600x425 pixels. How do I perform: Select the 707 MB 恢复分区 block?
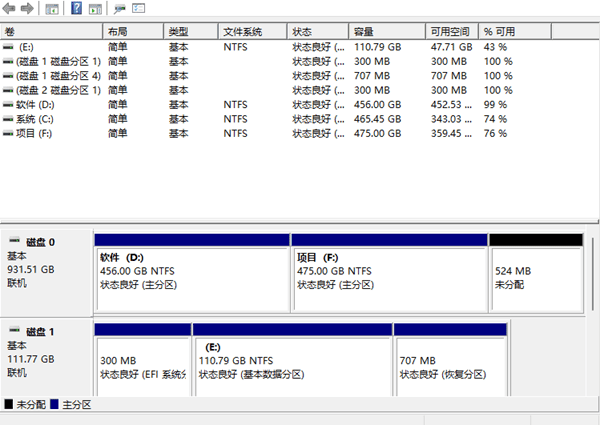coord(451,360)
